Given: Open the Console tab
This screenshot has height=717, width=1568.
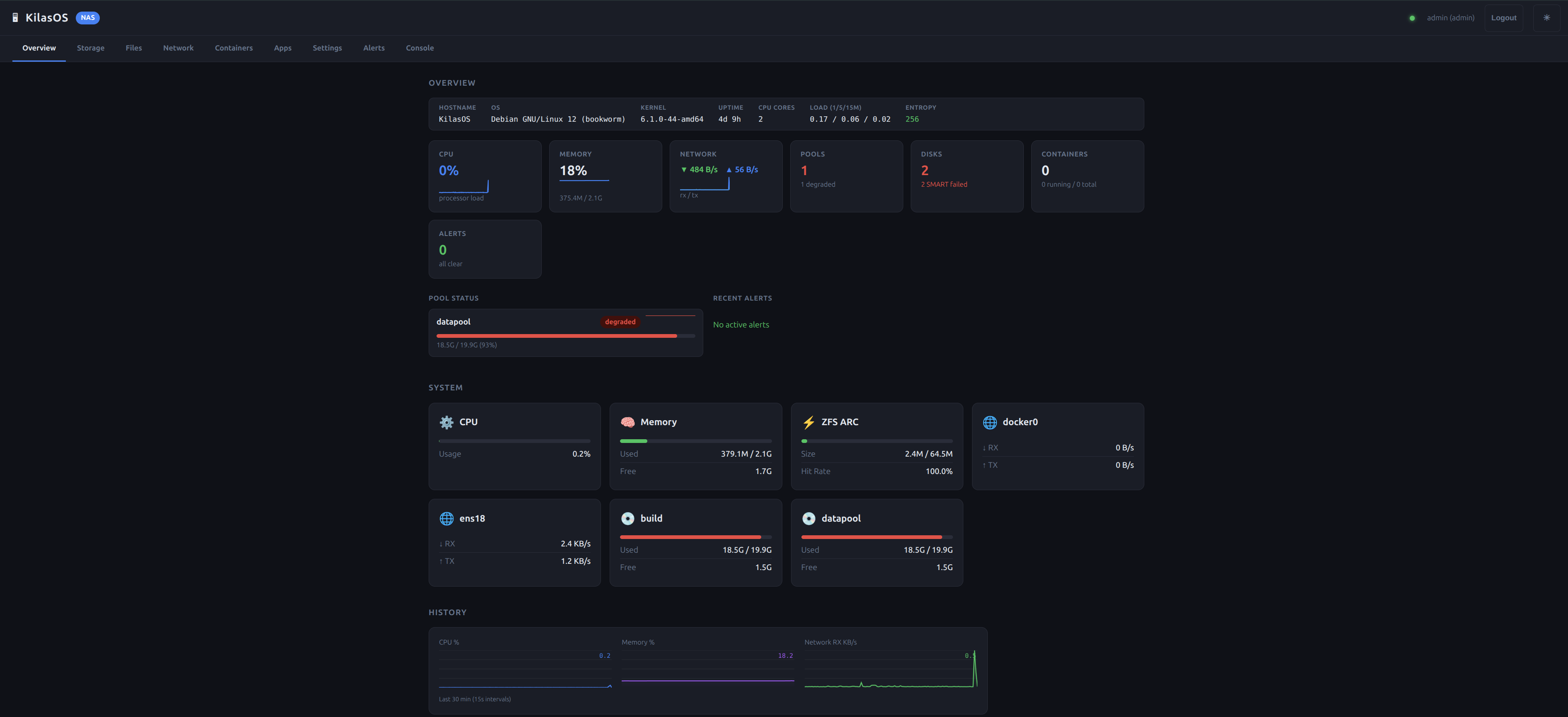Looking at the screenshot, I should (420, 48).
